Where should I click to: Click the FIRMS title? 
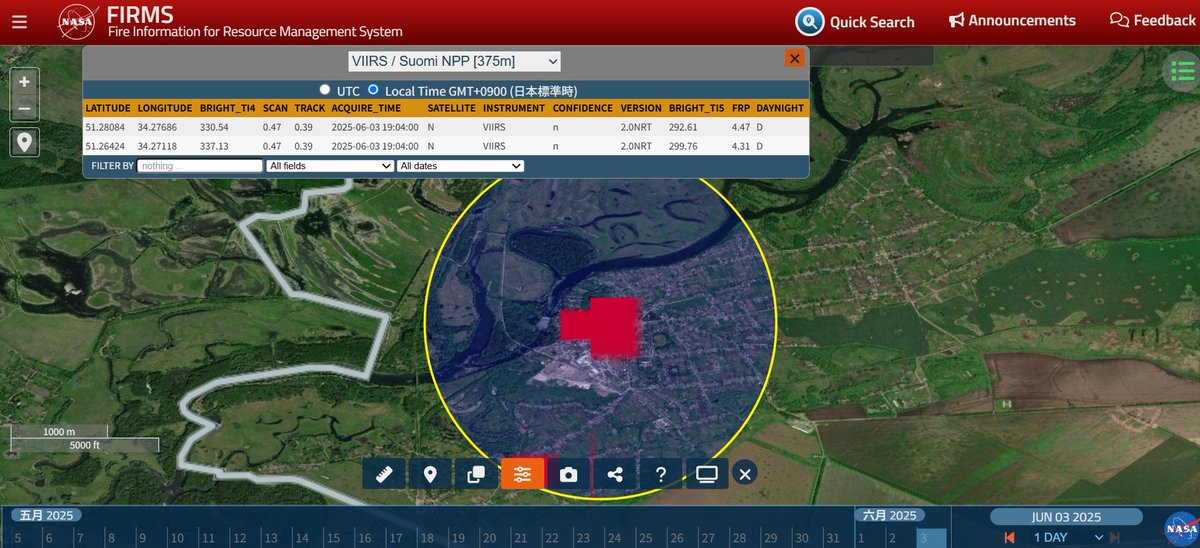click(140, 14)
